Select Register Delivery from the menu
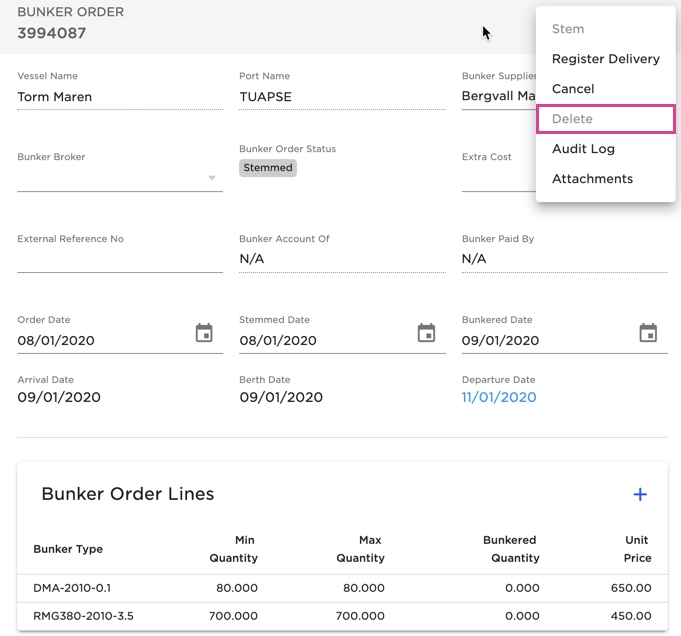The width and height of the screenshot is (681, 636). [x=605, y=59]
